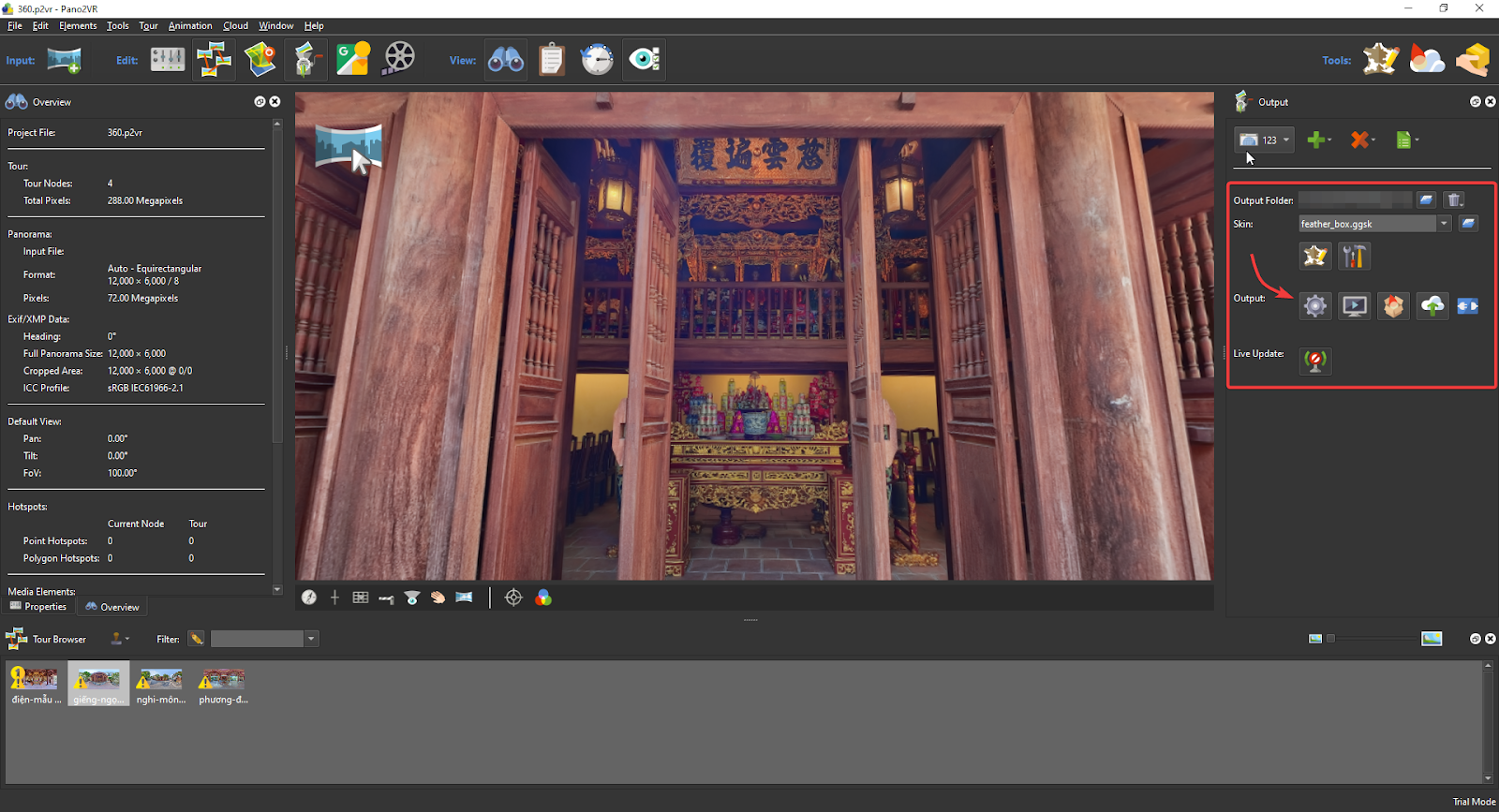The width and height of the screenshot is (1499, 812).
Task: Click the panorama overlay icon in viewer corner
Action: click(x=348, y=148)
